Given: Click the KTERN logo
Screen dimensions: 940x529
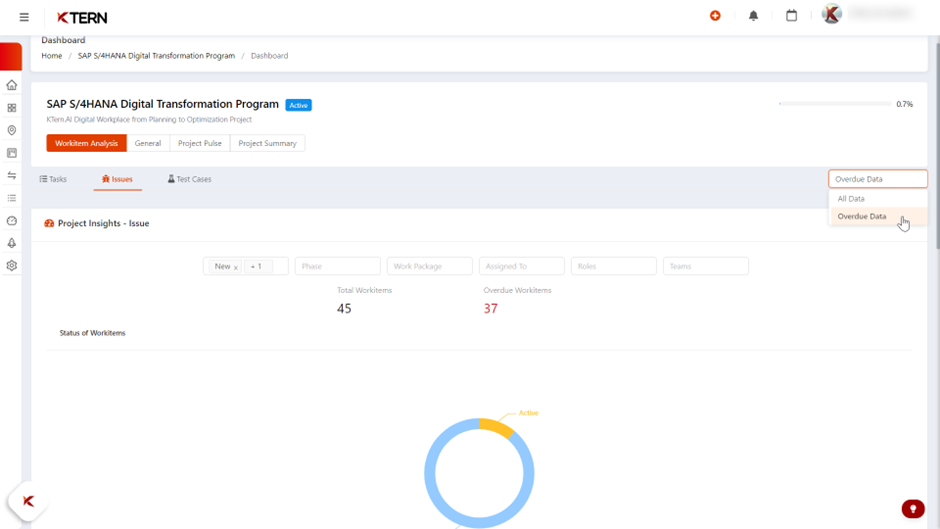Looking at the screenshot, I should [x=82, y=18].
